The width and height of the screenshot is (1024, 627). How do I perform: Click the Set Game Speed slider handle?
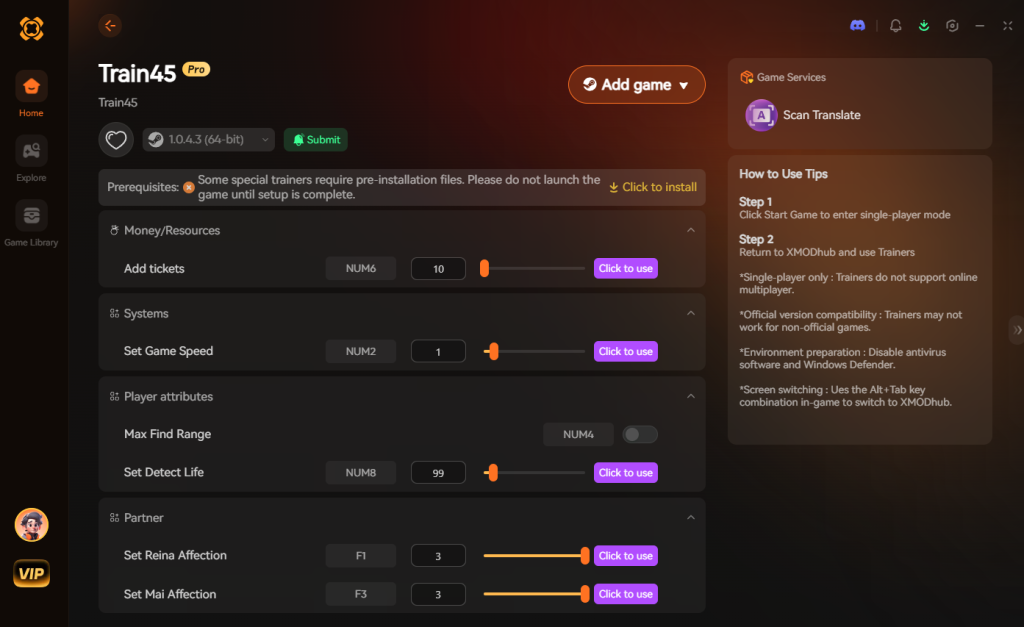[494, 351]
